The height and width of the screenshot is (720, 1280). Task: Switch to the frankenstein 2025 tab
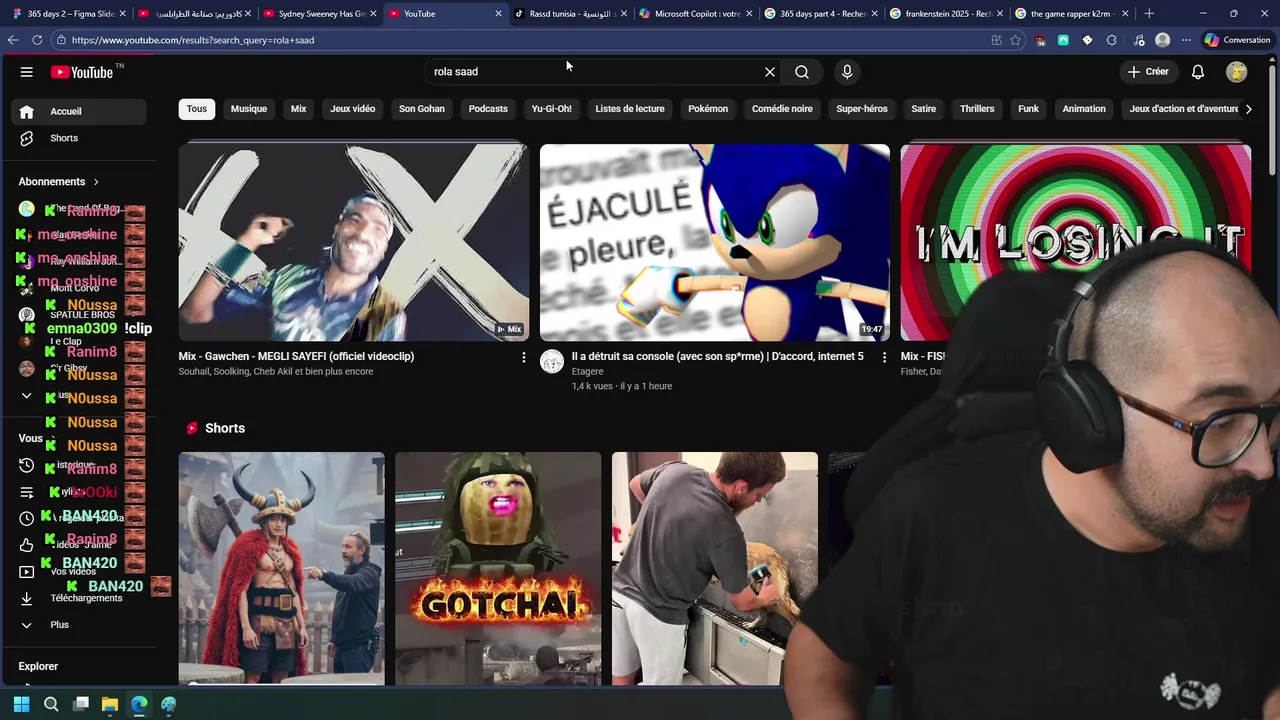point(945,14)
